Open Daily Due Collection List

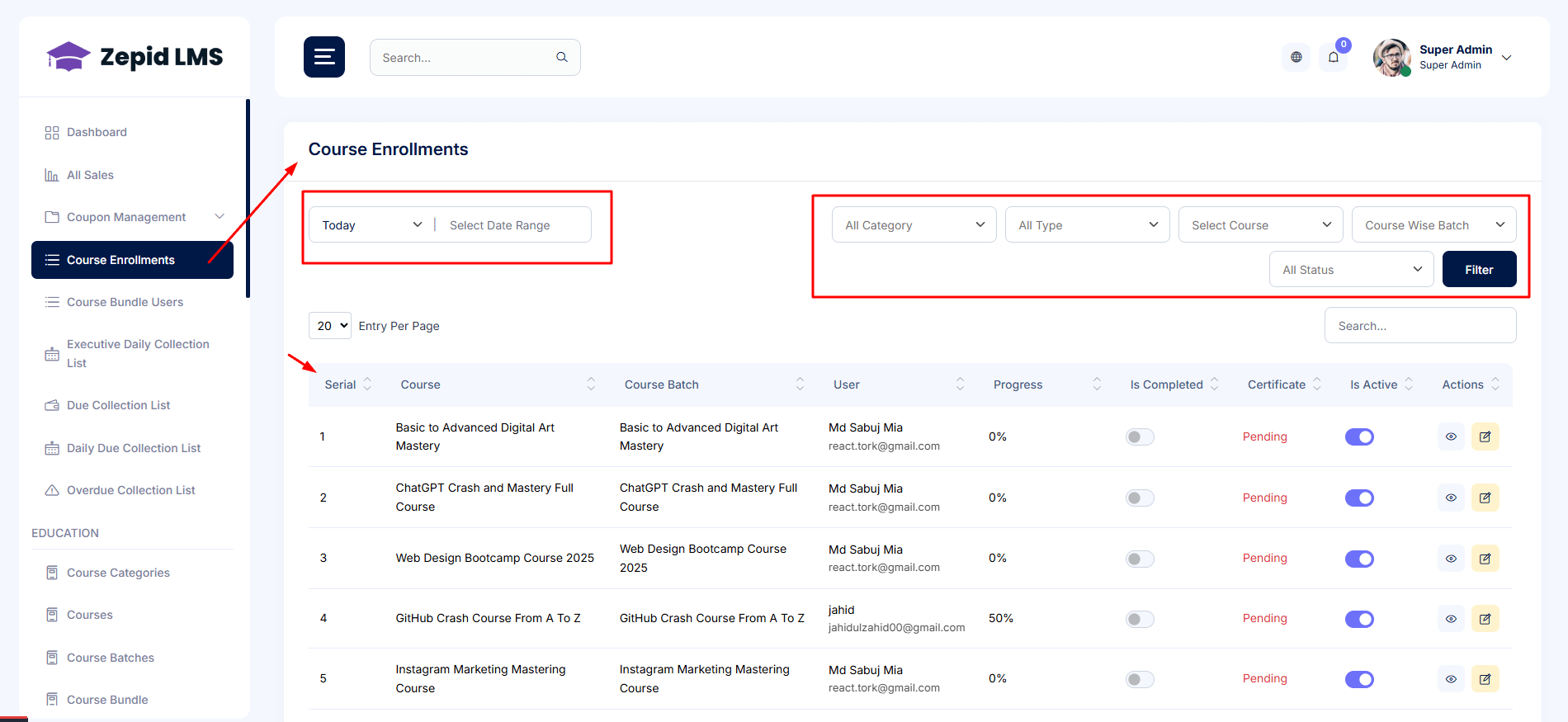tap(132, 448)
